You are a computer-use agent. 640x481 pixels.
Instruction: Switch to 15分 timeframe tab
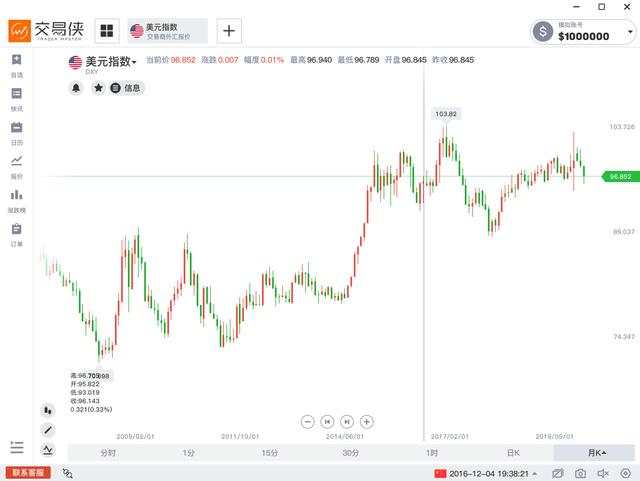click(270, 453)
